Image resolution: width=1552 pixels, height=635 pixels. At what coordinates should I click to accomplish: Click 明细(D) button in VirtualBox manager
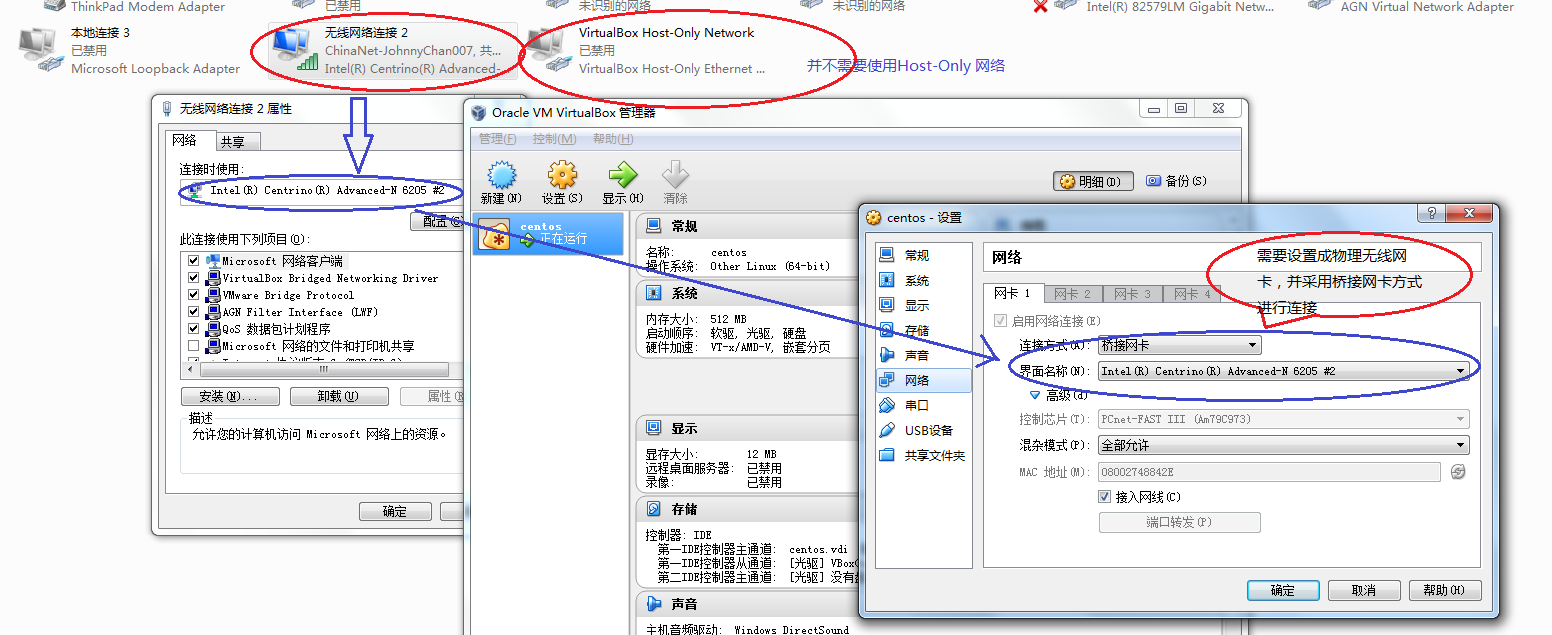pos(1093,182)
